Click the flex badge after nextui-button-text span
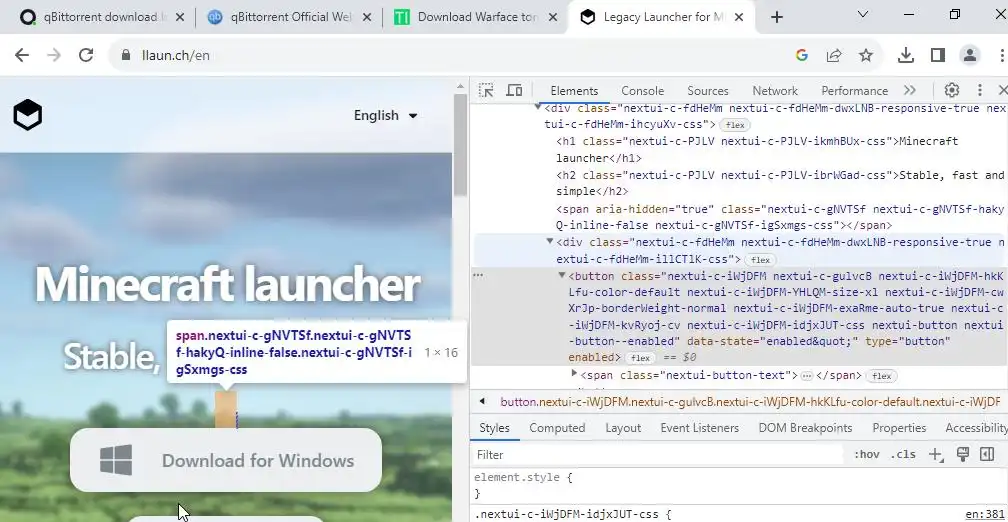Viewport: 1008px width, 522px height. 881,376
